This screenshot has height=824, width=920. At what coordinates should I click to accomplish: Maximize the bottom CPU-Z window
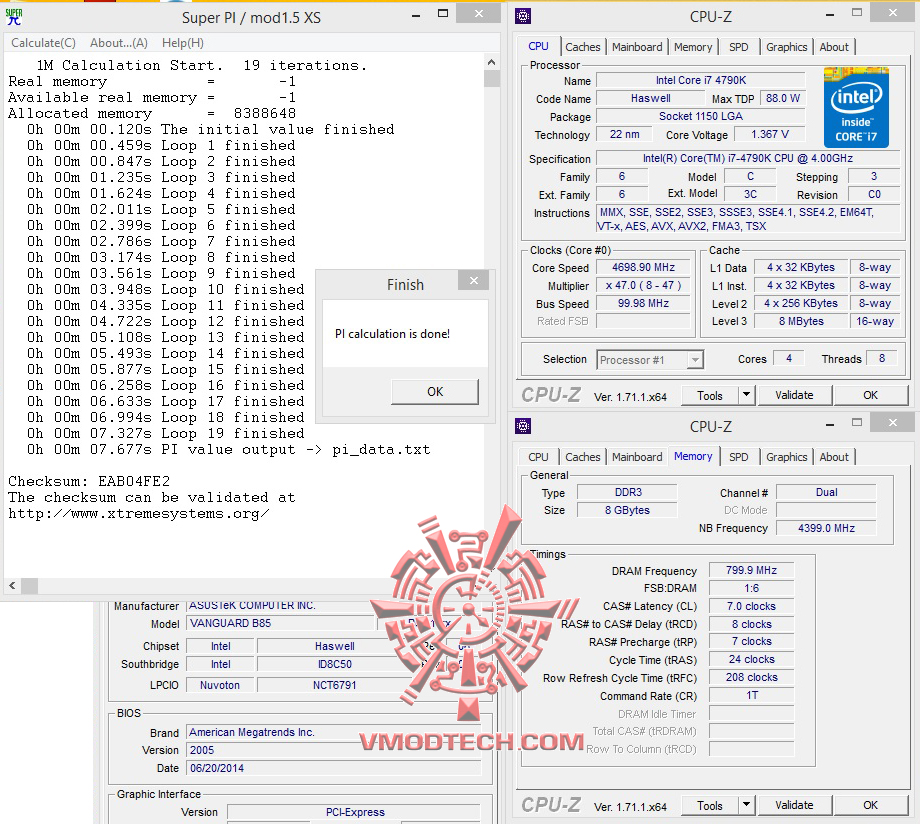857,422
